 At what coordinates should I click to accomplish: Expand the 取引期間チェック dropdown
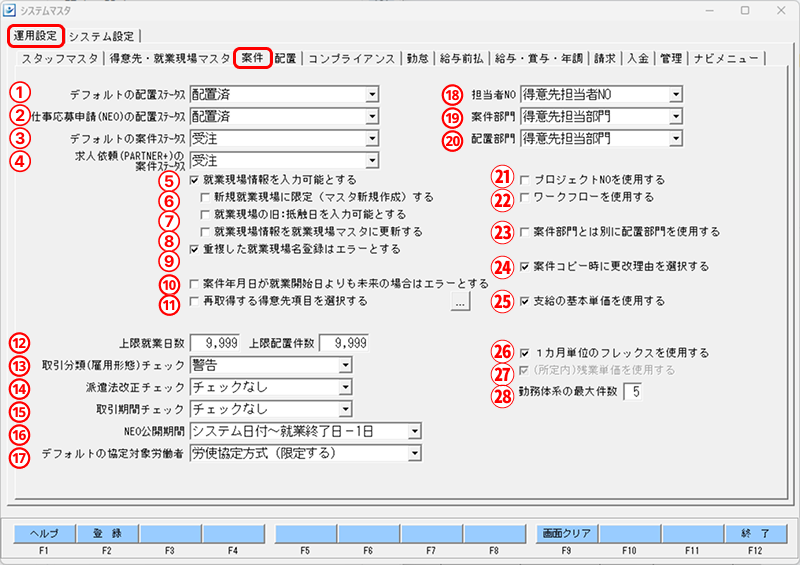pos(345,409)
